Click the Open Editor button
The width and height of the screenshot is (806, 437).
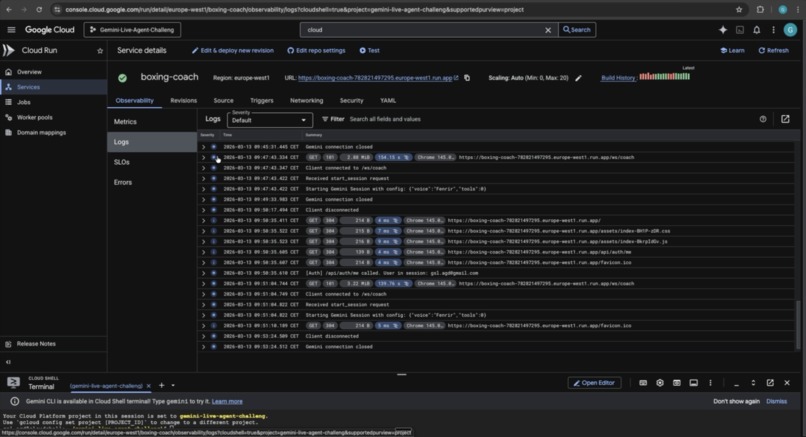(594, 383)
